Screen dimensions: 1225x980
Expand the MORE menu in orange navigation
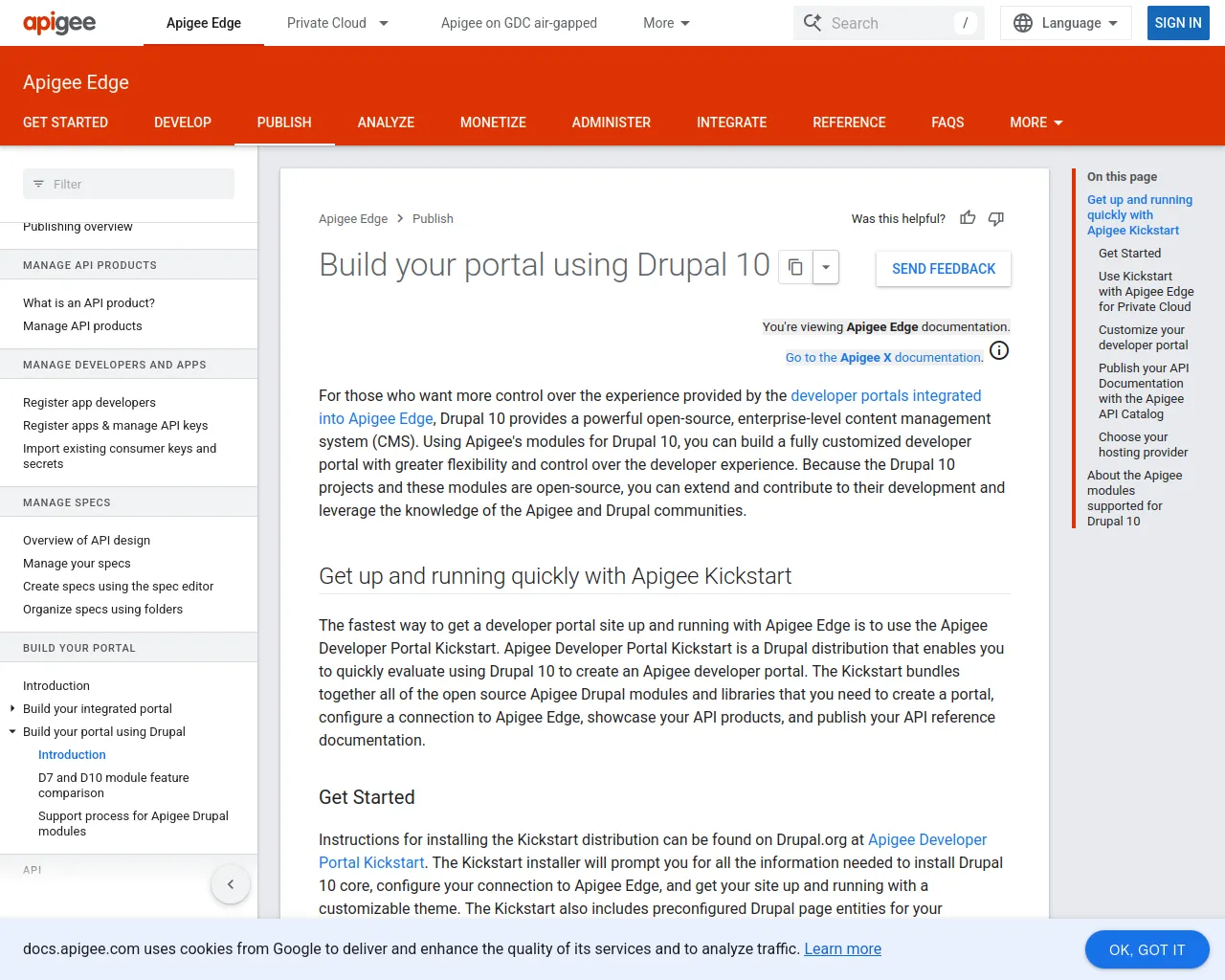pos(1036,122)
